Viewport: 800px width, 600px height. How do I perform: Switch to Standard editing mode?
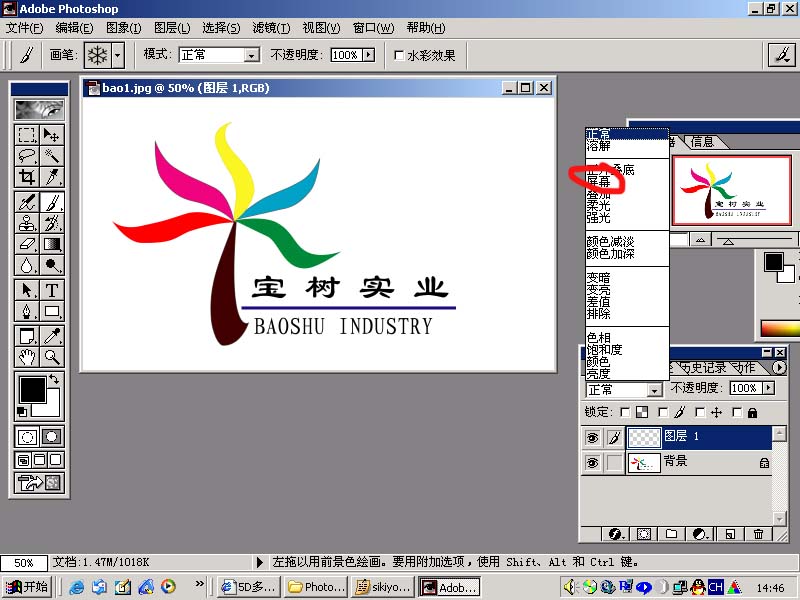click(27, 437)
